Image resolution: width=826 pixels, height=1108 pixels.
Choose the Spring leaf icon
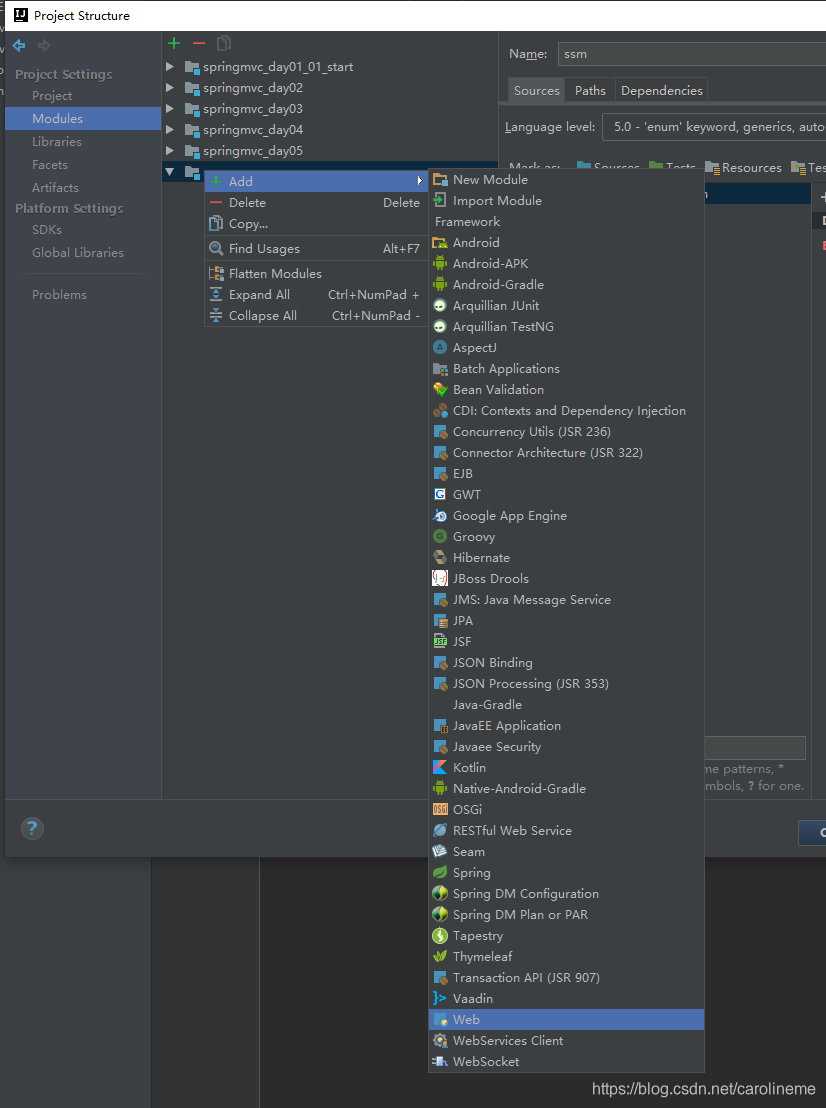point(439,873)
